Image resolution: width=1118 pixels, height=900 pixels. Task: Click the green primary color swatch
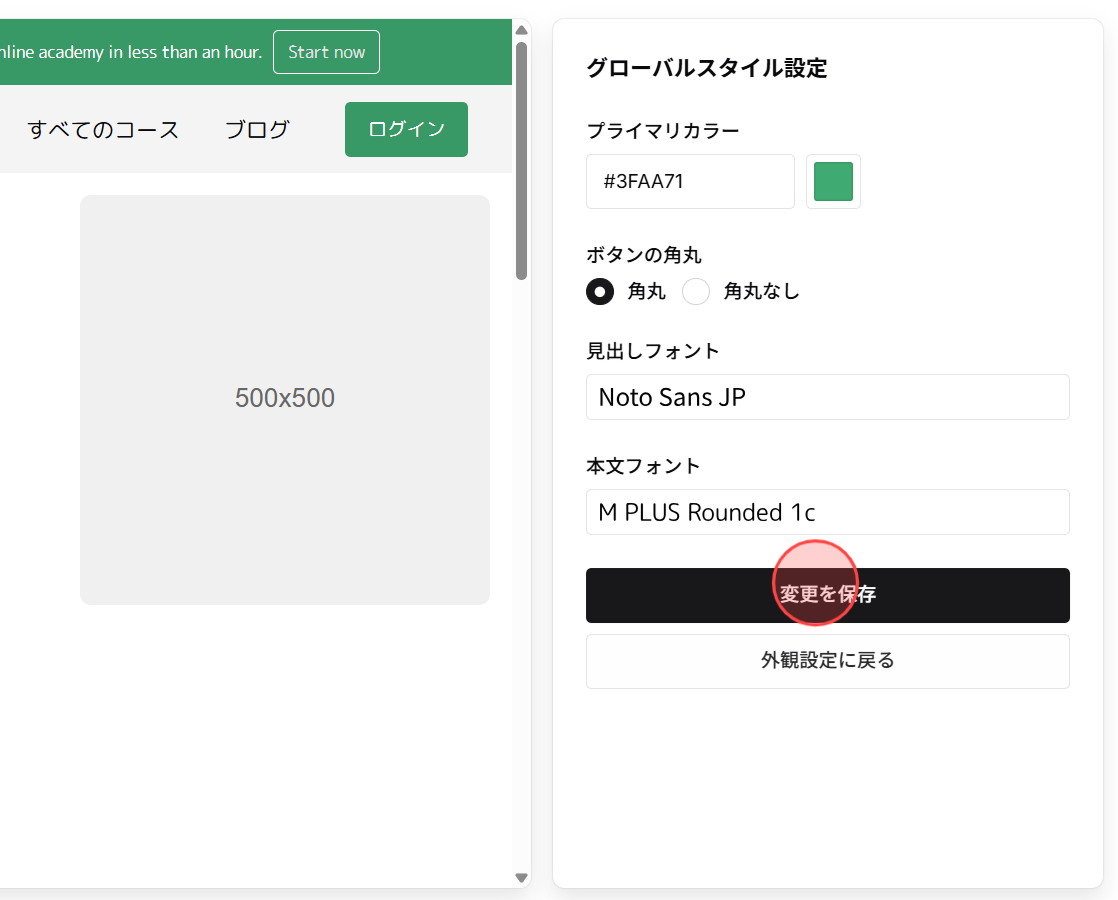tap(833, 181)
